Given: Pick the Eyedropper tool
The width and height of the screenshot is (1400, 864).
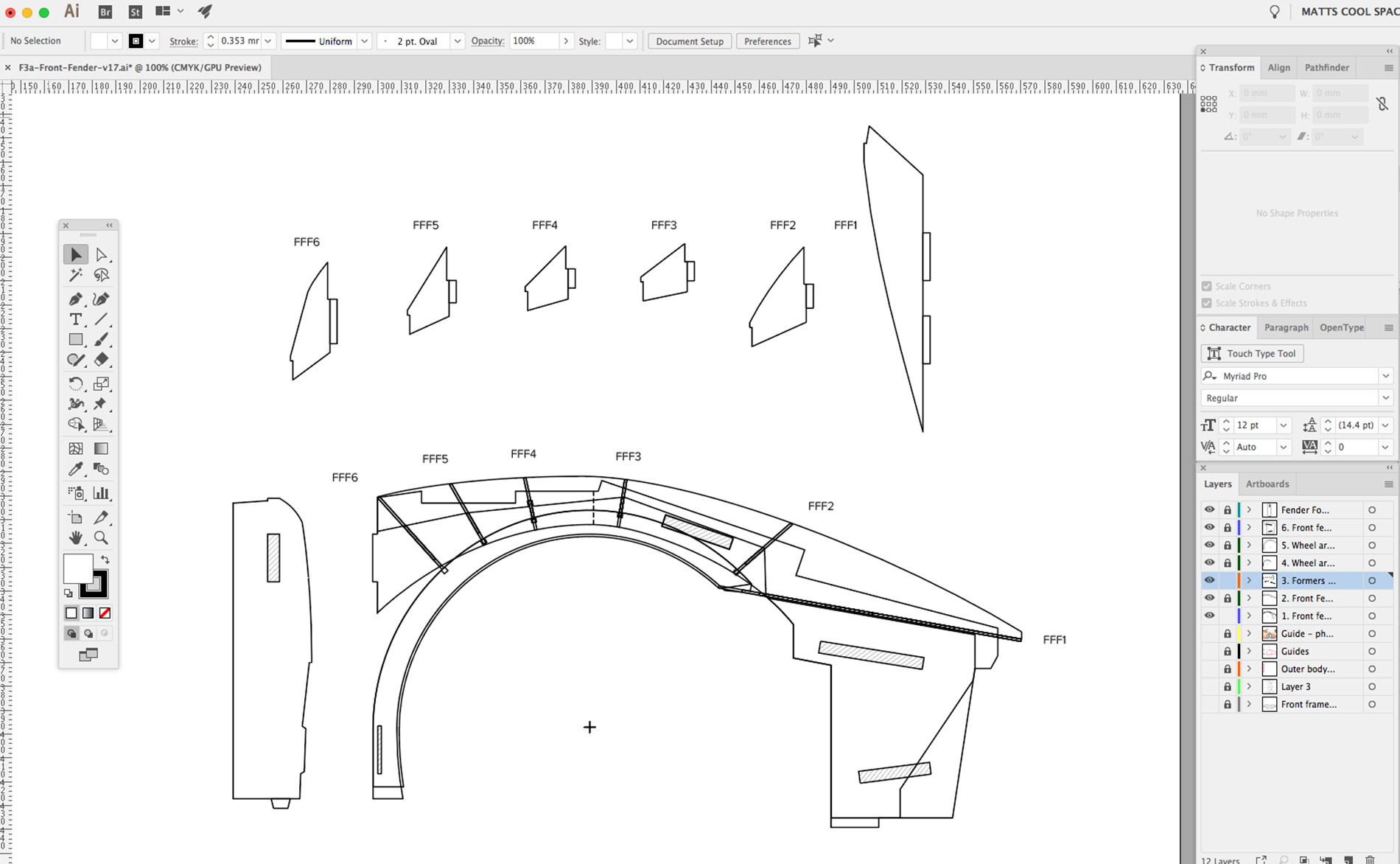Looking at the screenshot, I should tap(76, 469).
